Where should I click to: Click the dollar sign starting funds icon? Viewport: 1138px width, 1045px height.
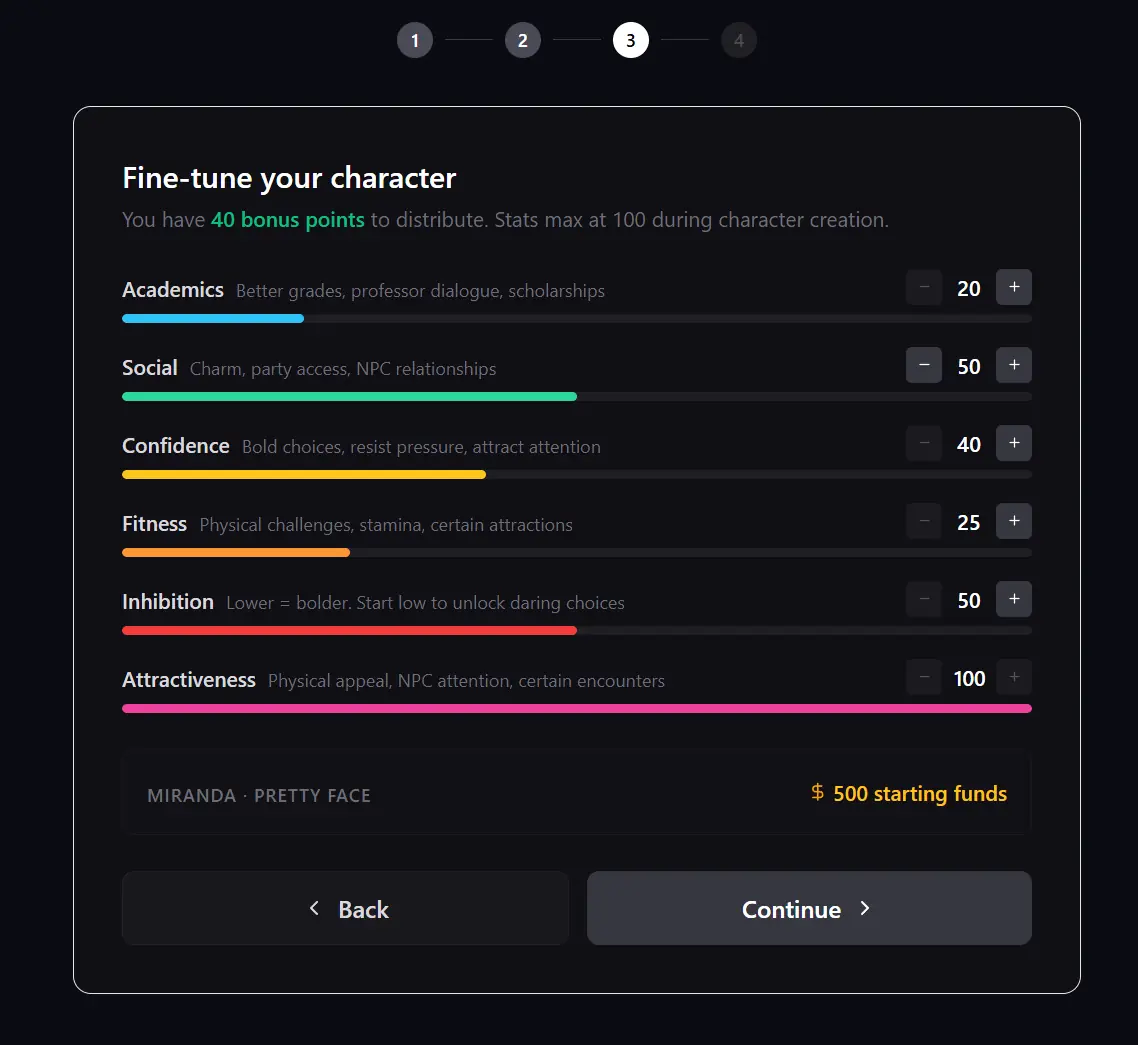[x=818, y=793]
